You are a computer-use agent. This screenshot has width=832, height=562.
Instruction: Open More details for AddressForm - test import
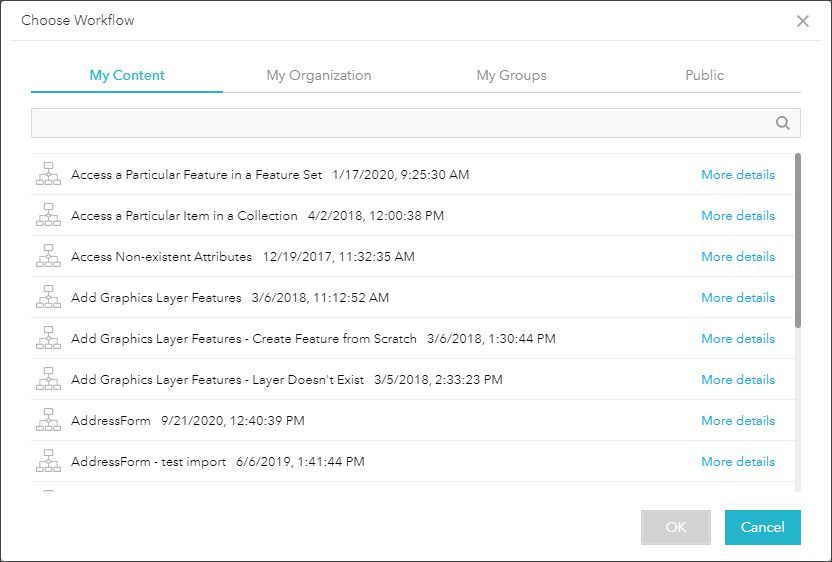pos(738,461)
